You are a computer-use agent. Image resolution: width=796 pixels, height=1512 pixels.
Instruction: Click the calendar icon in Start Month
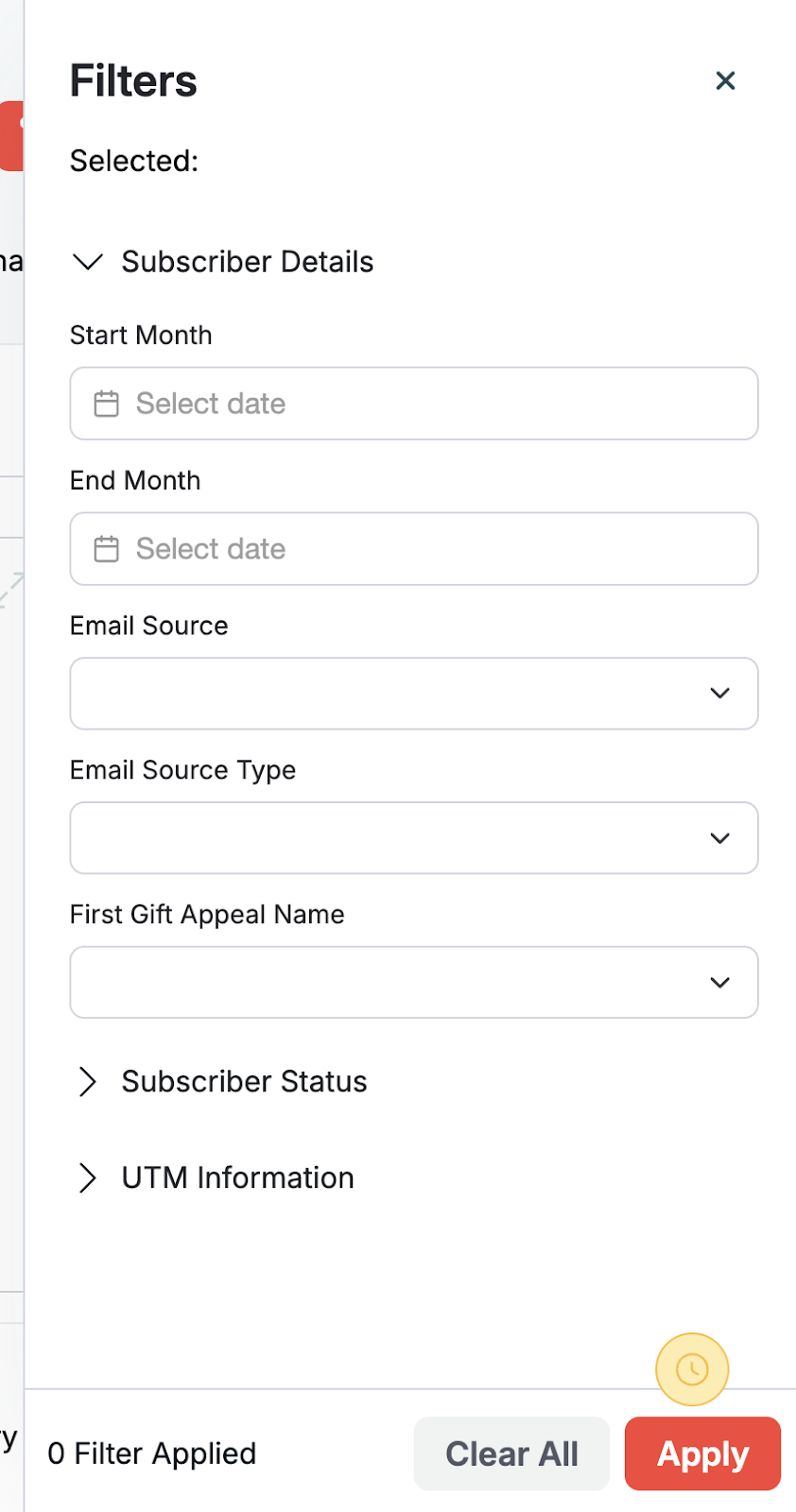coord(107,404)
